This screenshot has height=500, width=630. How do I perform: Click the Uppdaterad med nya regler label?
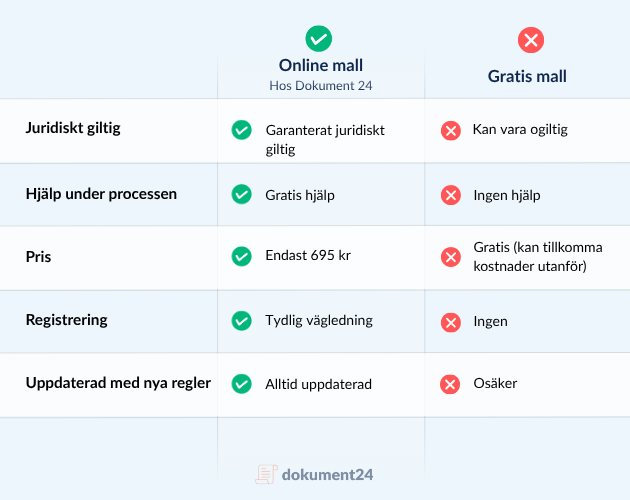pos(118,383)
